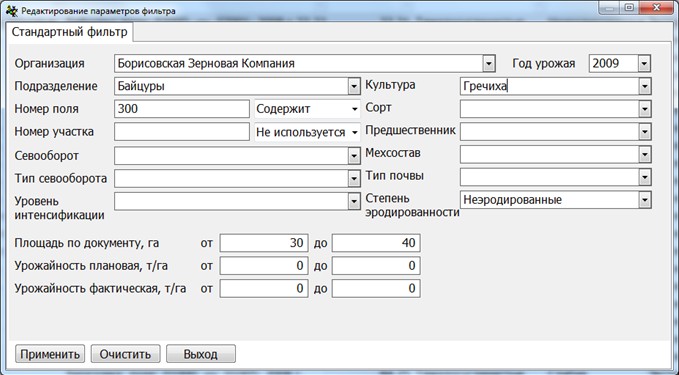This screenshot has width=679, height=375.
Task: Click the empty Номер участка input field
Action: pyautogui.click(x=182, y=132)
